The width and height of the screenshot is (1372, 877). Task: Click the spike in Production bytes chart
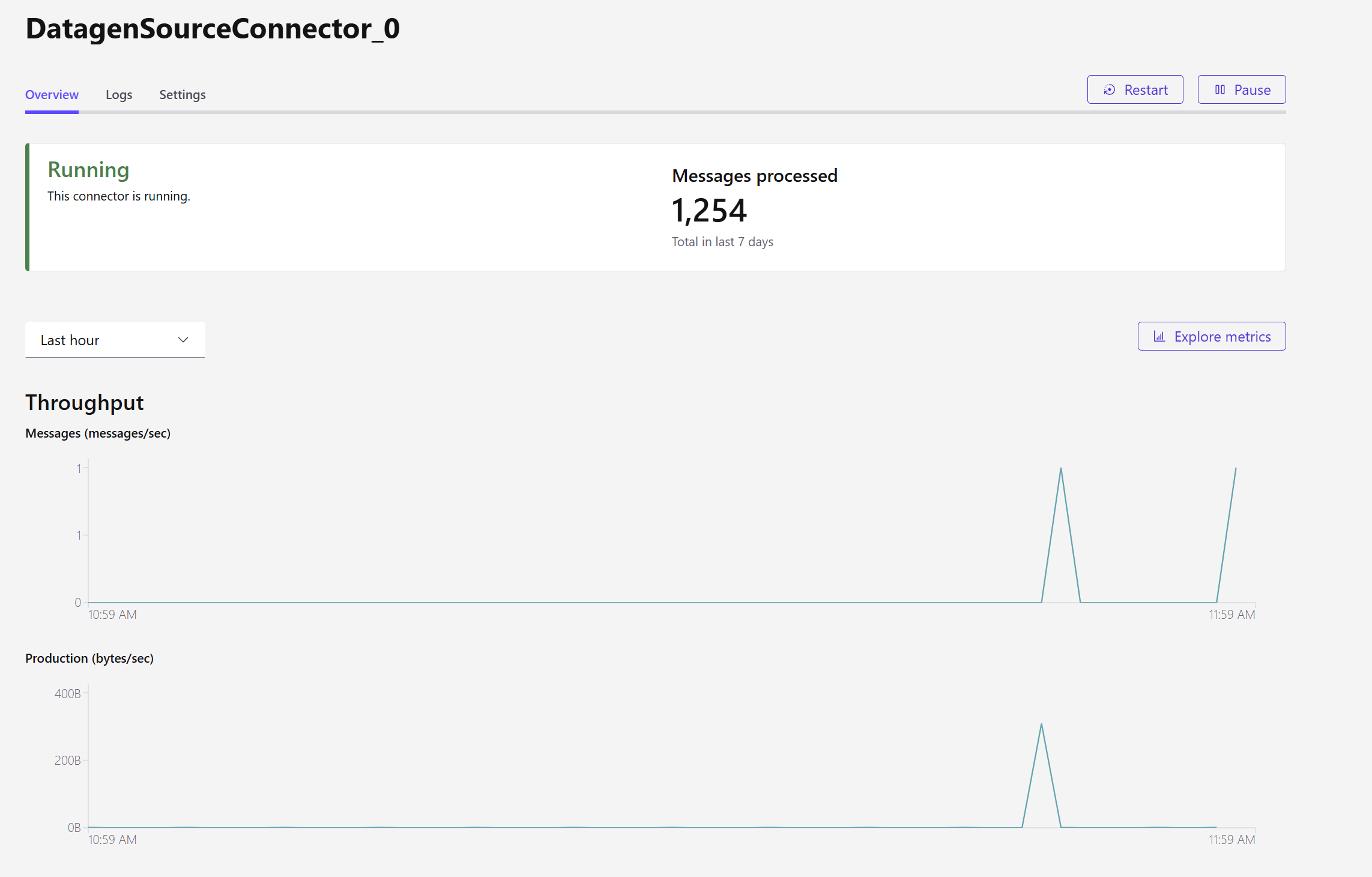click(1041, 725)
